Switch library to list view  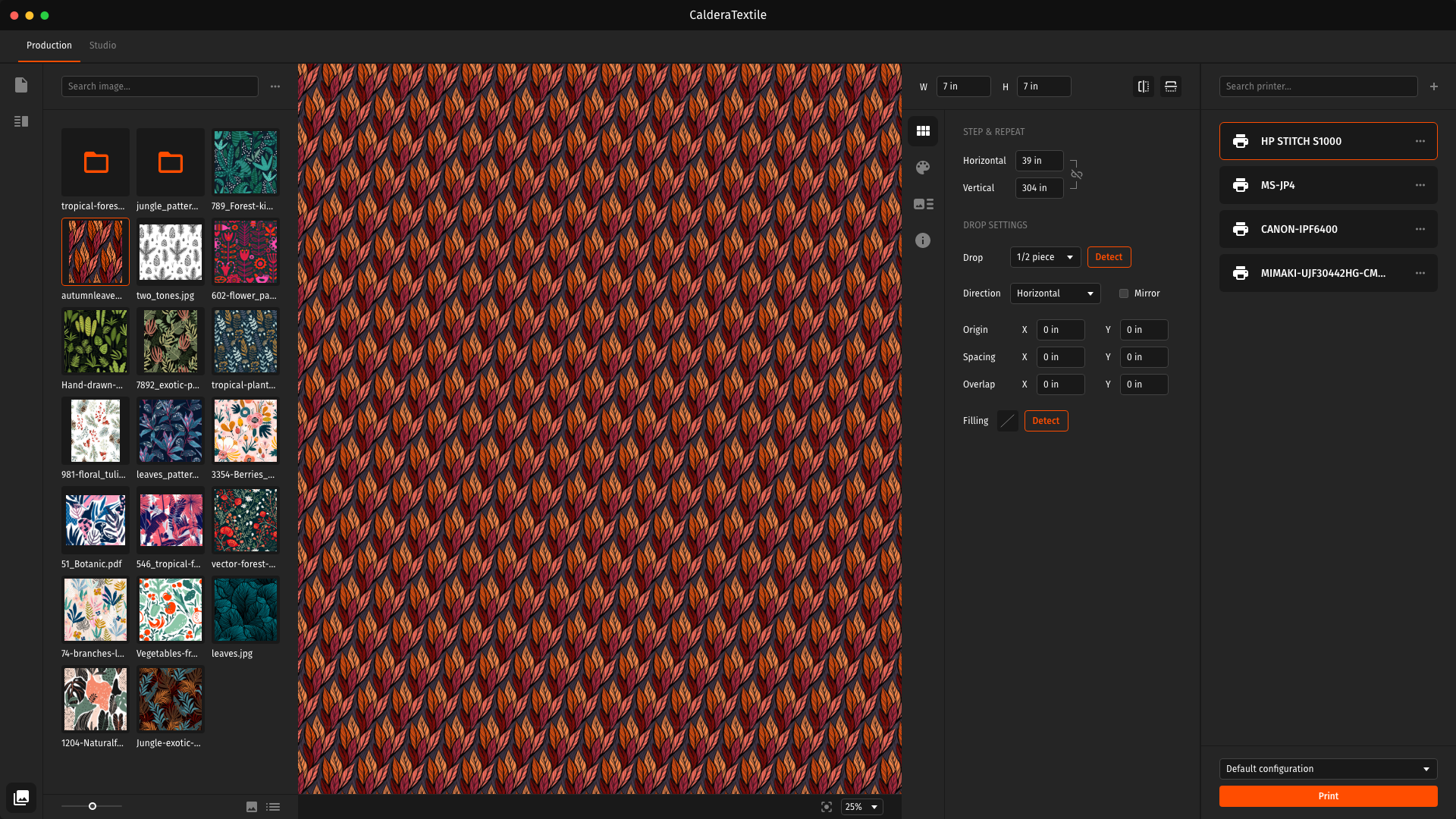(x=273, y=807)
